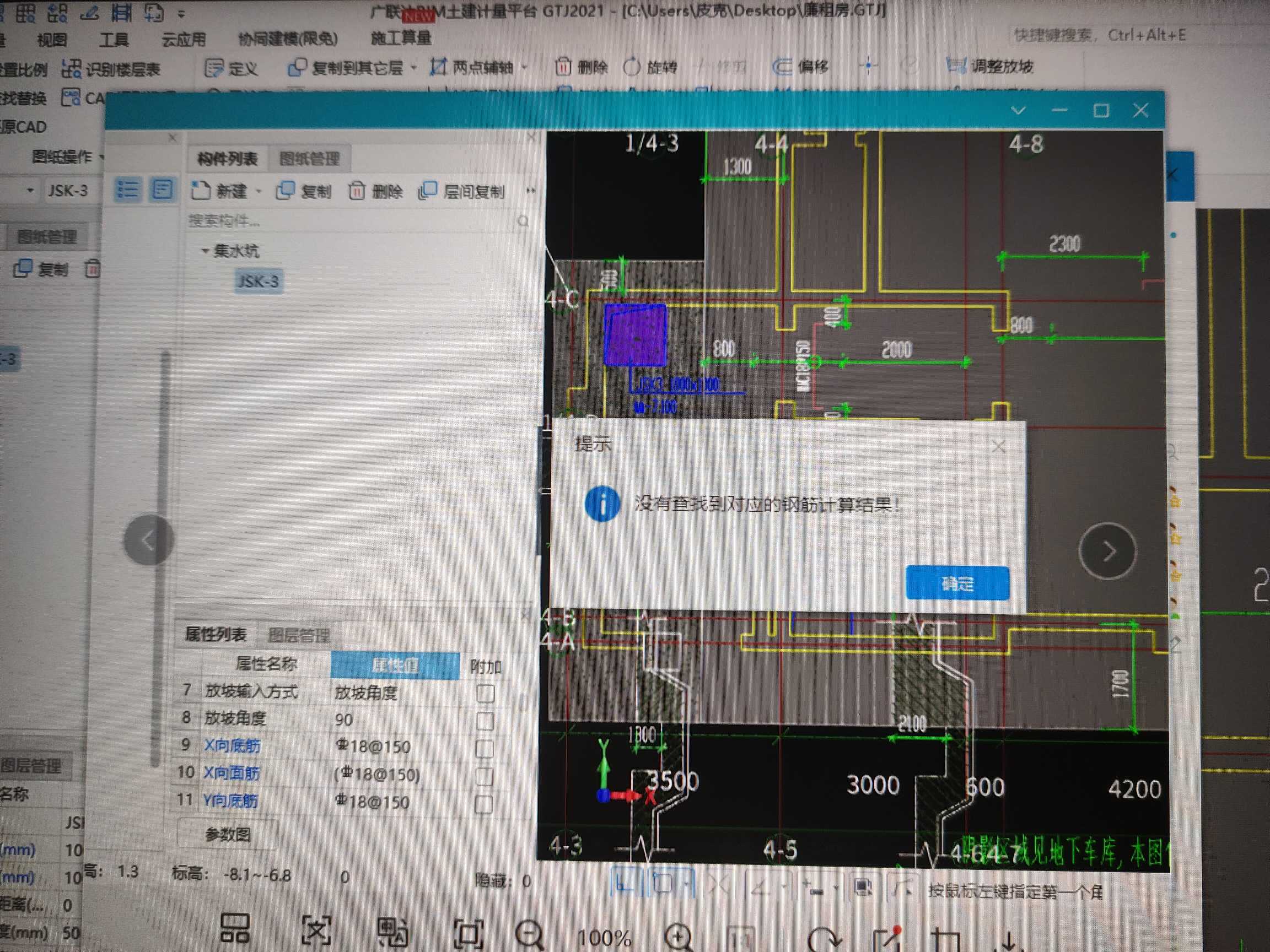Switch to the 图层管理 tab beside 属性列表
The height and width of the screenshot is (952, 1270).
(x=299, y=635)
